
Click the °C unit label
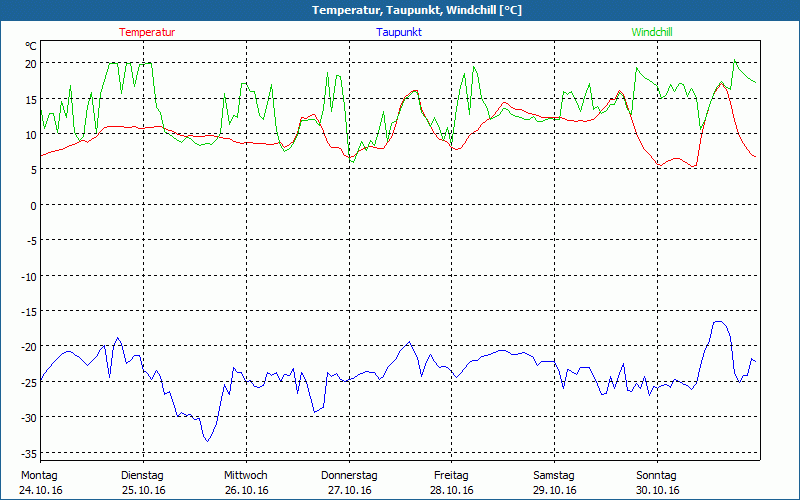[31, 46]
